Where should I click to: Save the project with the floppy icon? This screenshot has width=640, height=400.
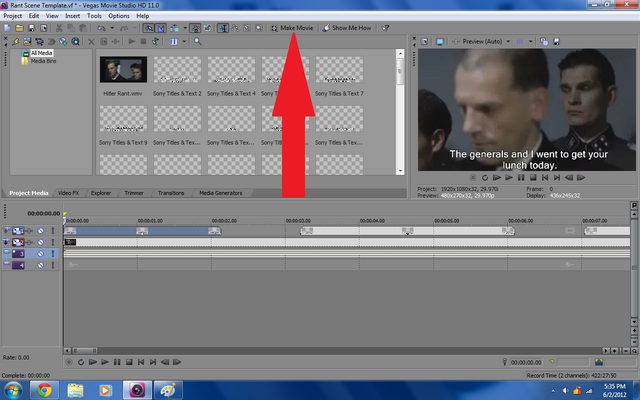click(x=31, y=28)
